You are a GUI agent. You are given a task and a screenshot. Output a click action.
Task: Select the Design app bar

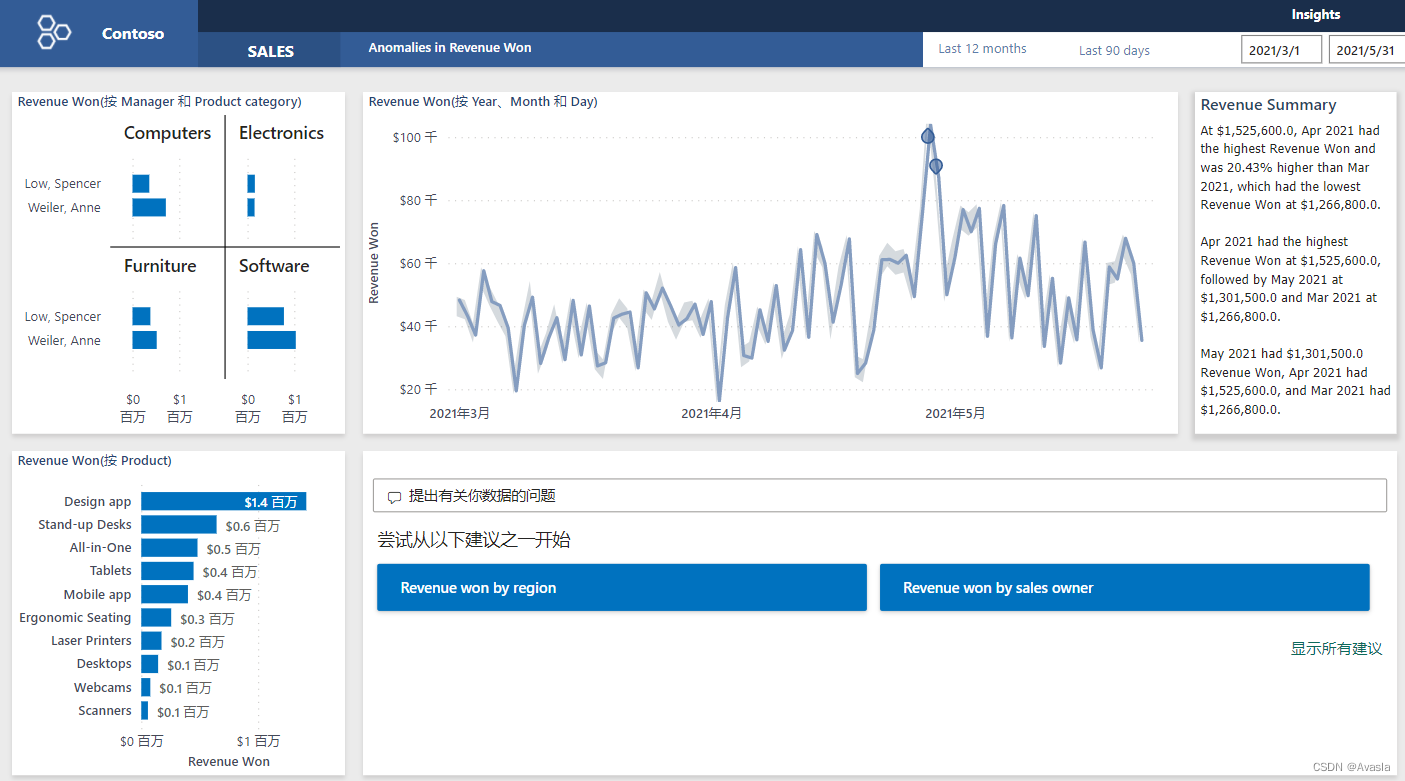tap(223, 502)
